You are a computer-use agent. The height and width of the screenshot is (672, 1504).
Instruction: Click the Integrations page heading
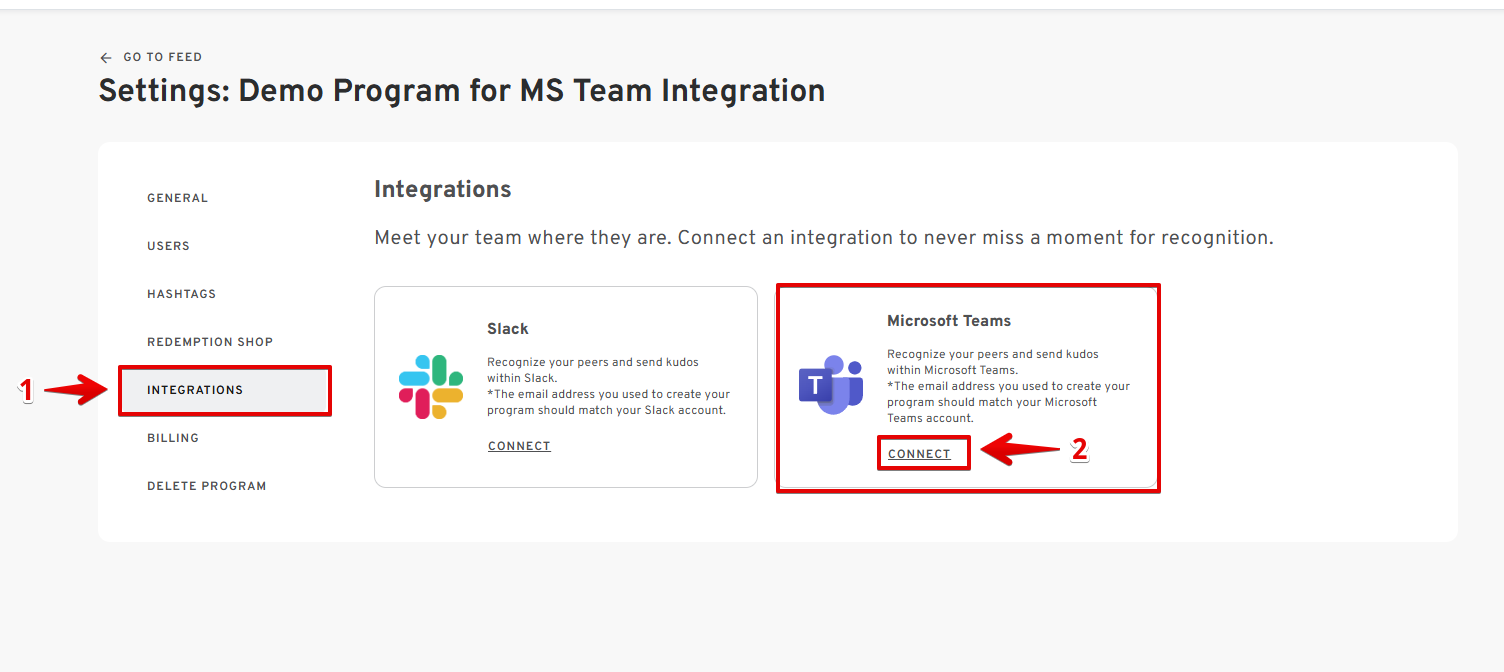coord(442,190)
